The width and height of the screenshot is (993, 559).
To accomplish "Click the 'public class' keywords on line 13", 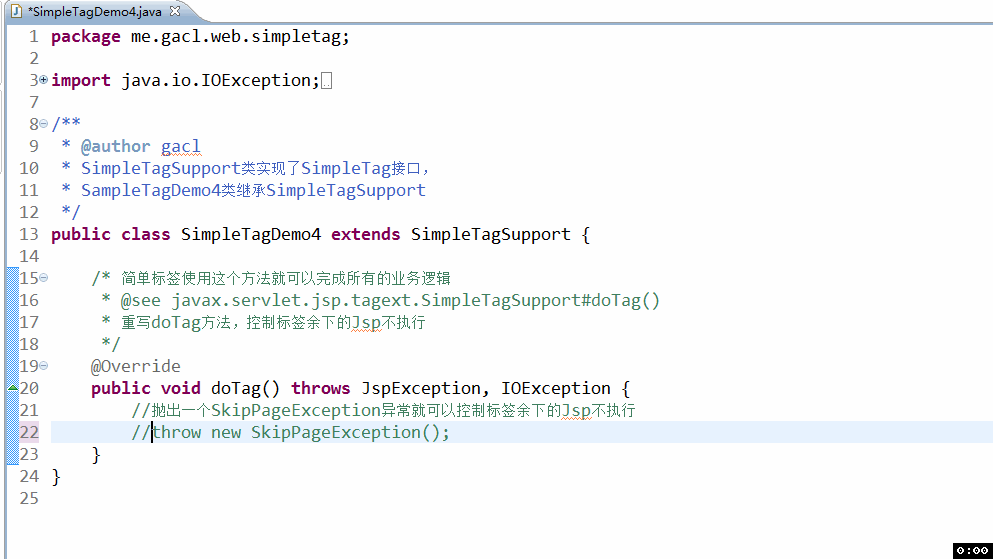I will pyautogui.click(x=111, y=234).
